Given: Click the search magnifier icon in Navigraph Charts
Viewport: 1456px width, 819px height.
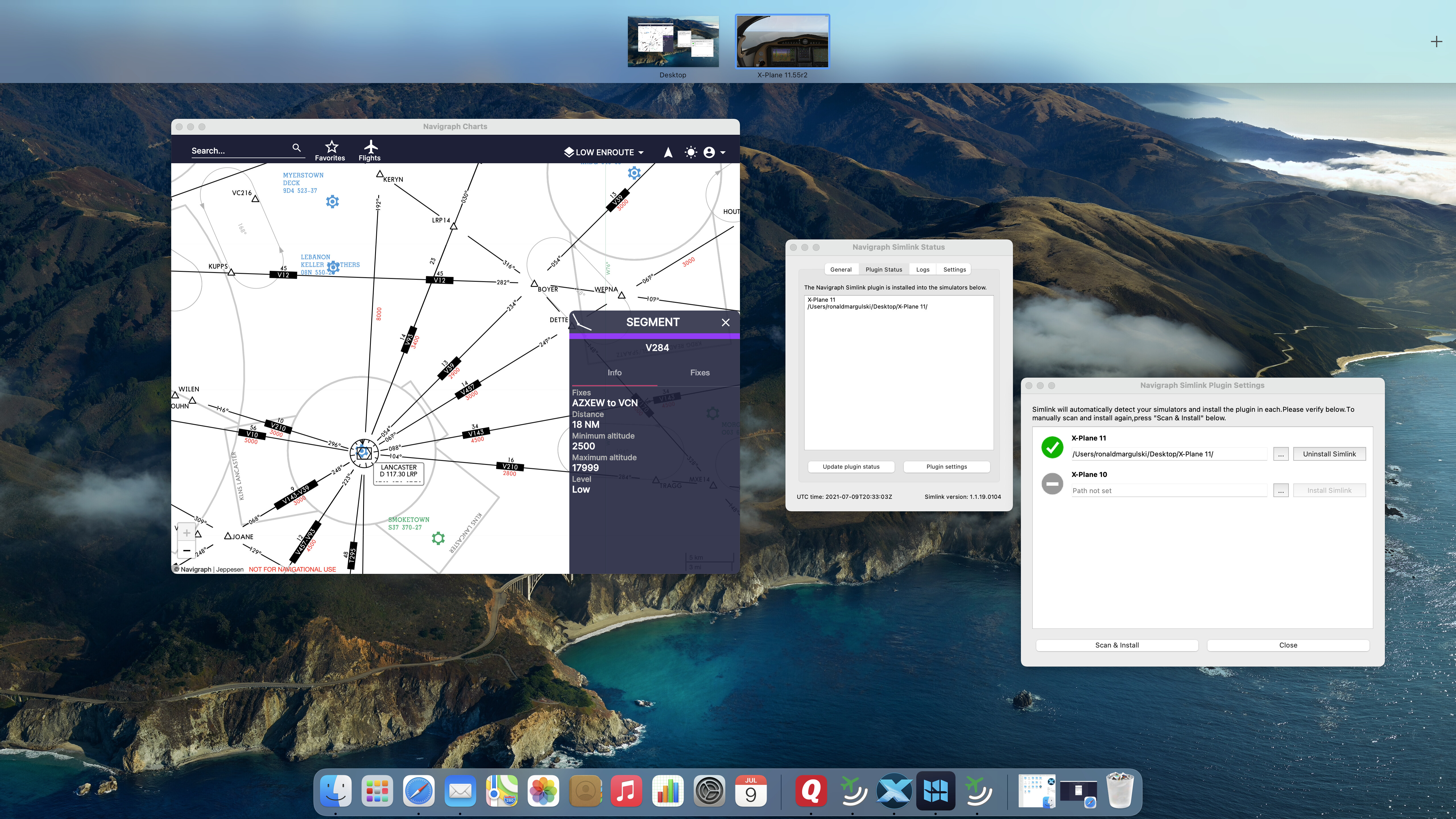Looking at the screenshot, I should coord(296,148).
